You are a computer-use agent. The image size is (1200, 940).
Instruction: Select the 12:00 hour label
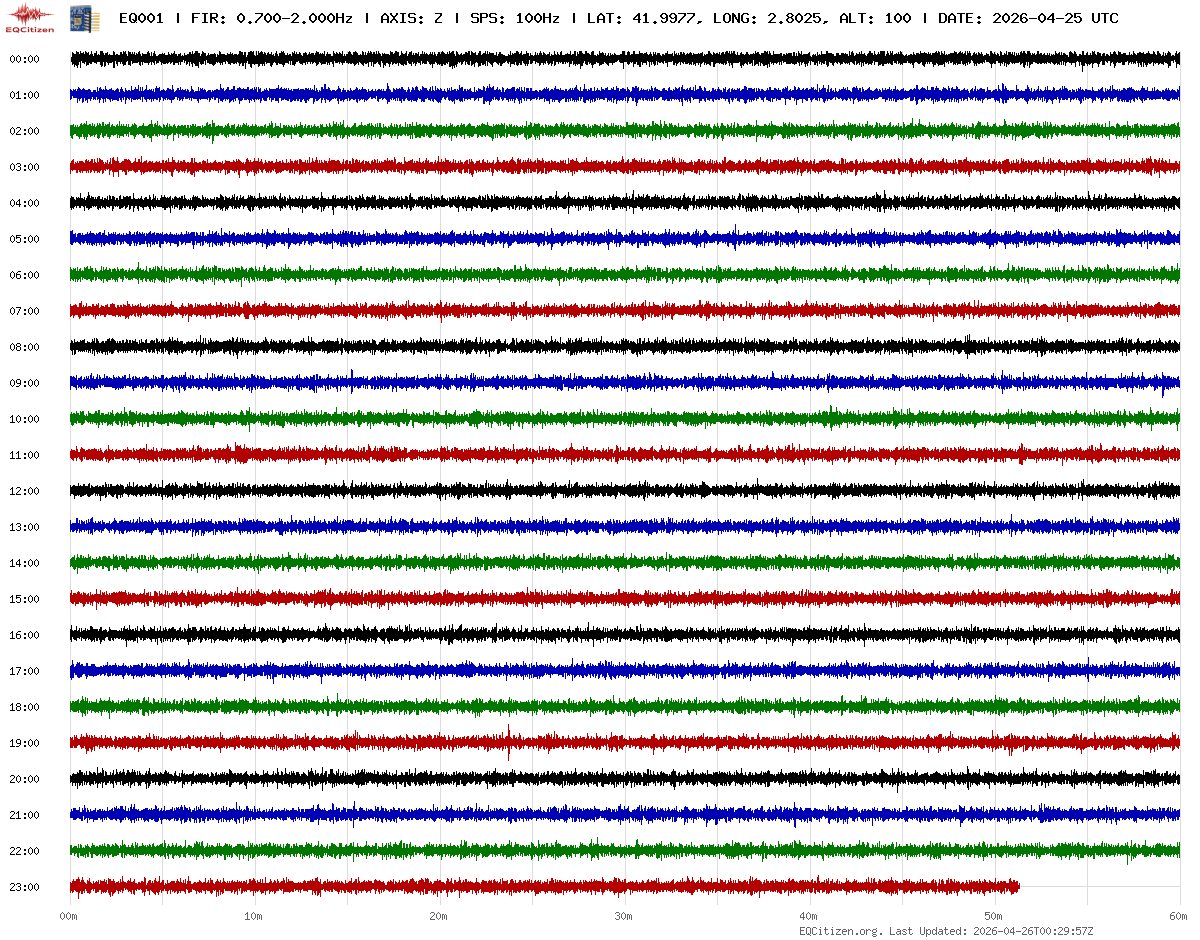point(24,491)
